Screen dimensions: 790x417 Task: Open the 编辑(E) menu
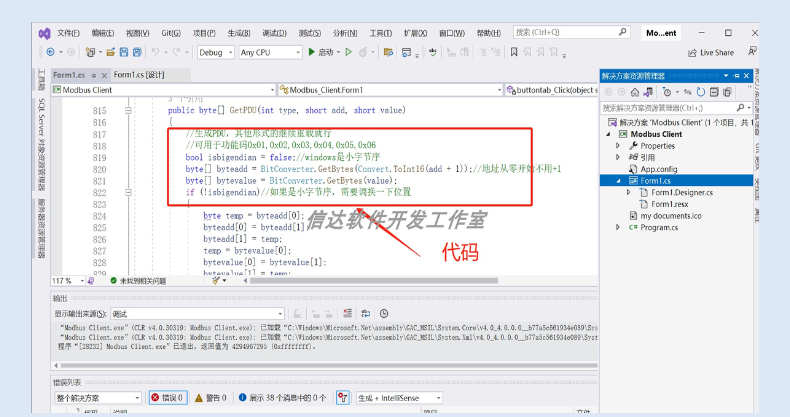(103, 33)
